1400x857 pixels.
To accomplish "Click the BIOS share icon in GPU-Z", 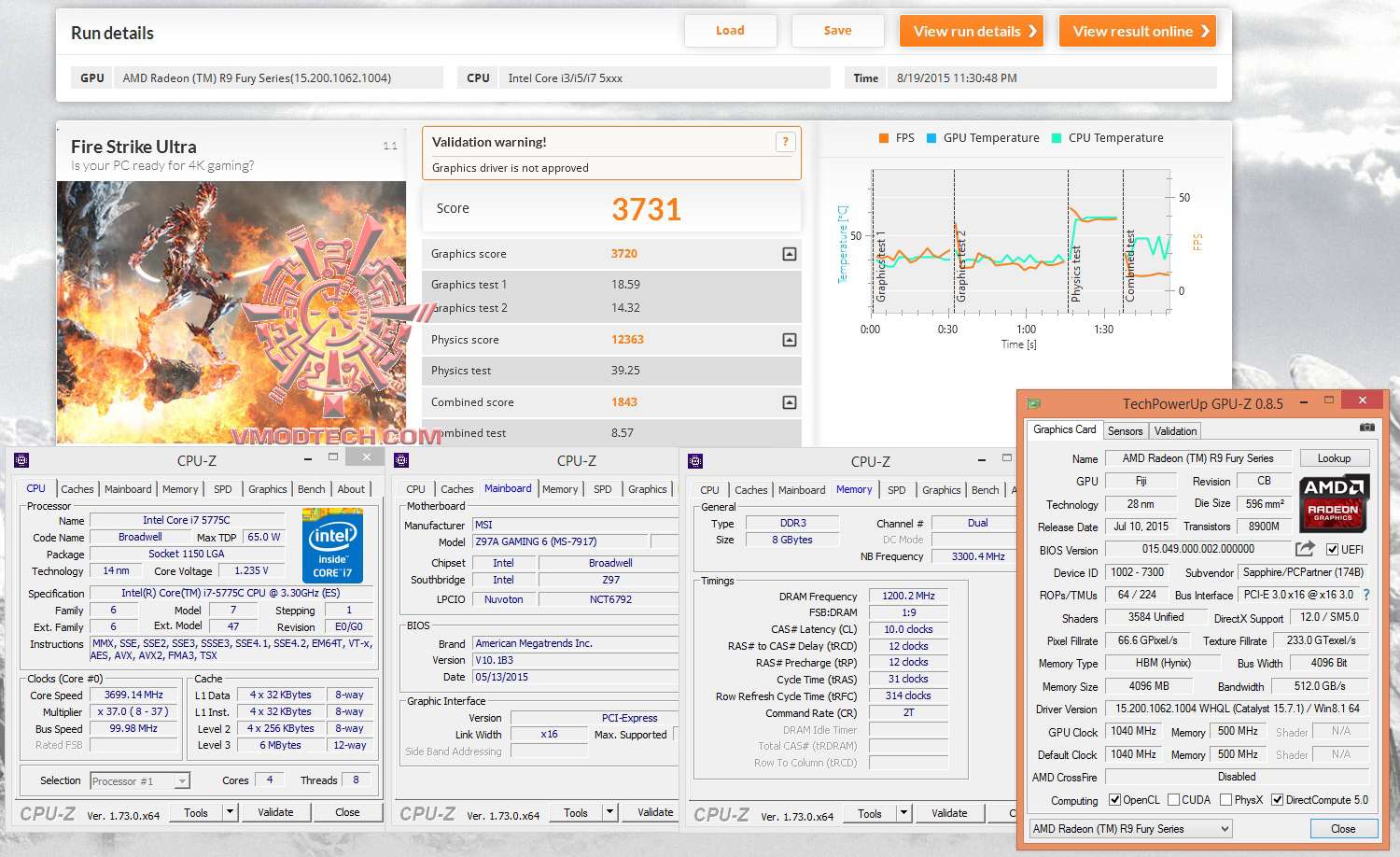I will click(x=1305, y=549).
